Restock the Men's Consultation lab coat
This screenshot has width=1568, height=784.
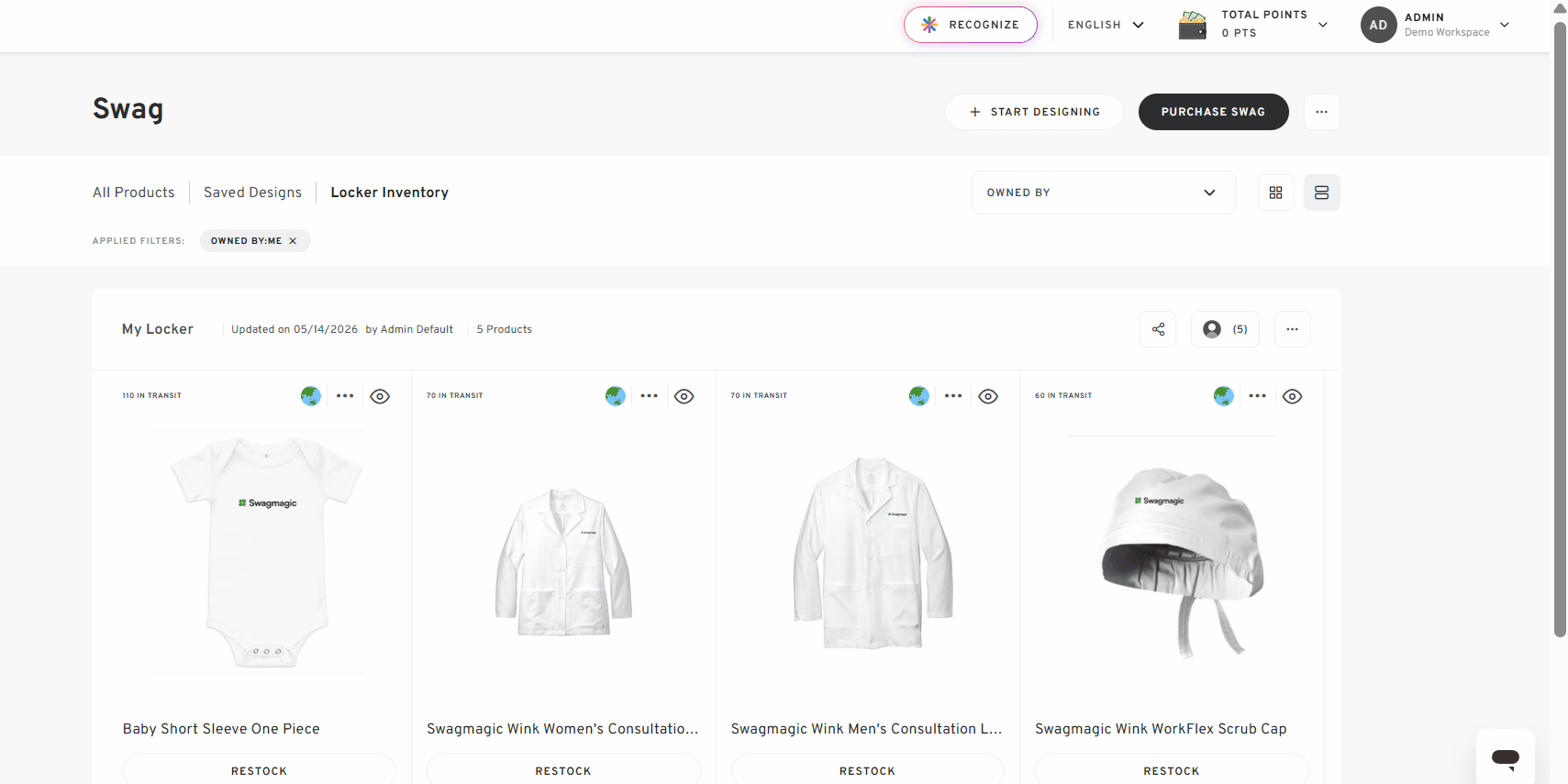click(x=867, y=770)
